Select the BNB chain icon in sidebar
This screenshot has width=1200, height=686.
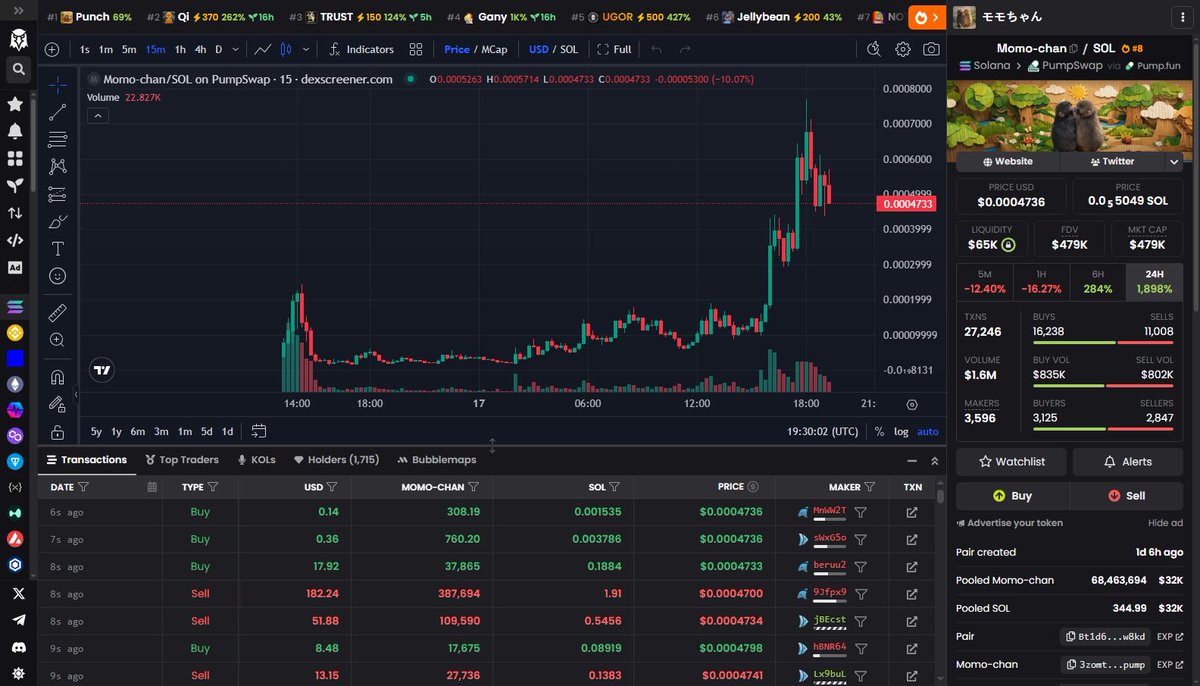pyautogui.click(x=15, y=332)
